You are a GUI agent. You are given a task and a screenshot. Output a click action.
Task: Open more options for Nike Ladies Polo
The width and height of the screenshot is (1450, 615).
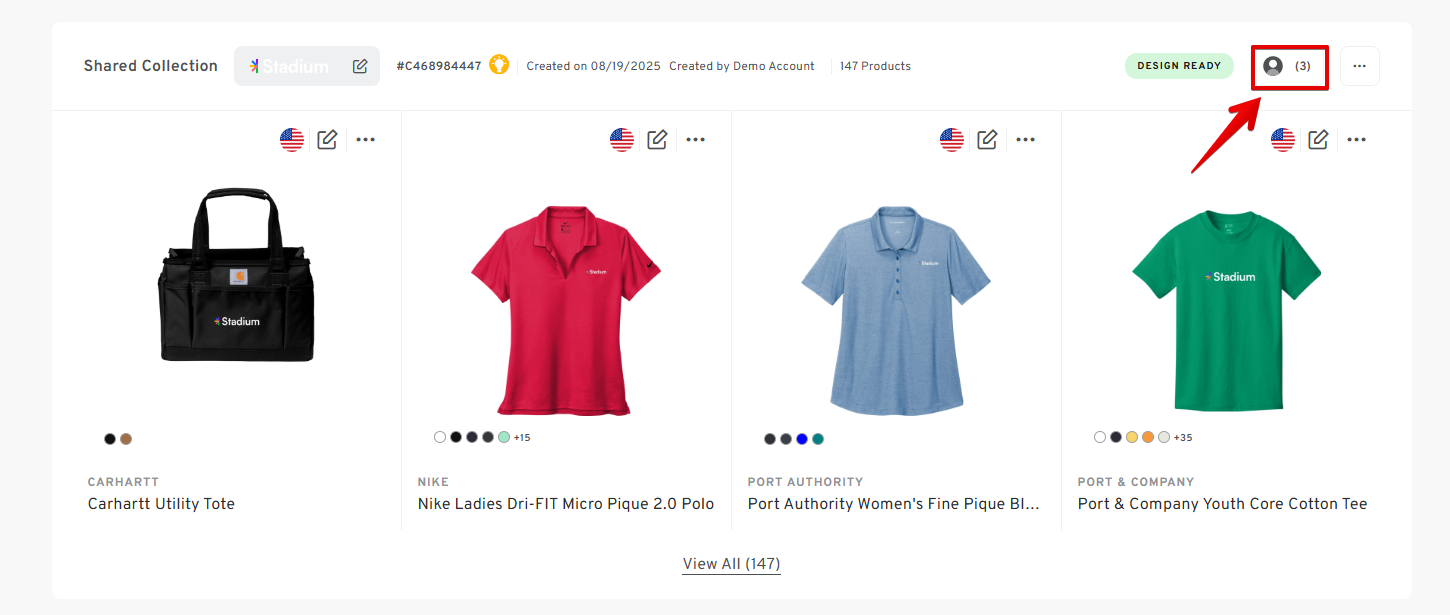(696, 140)
